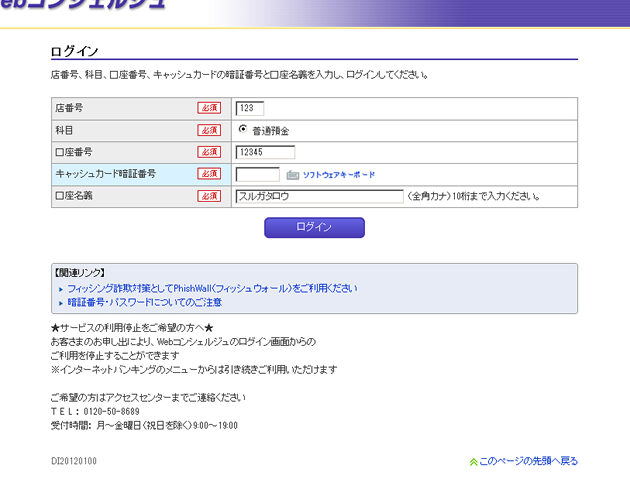Click the 必須 badge in 店番号 row
Screen dimensions: 630x479
[209, 108]
